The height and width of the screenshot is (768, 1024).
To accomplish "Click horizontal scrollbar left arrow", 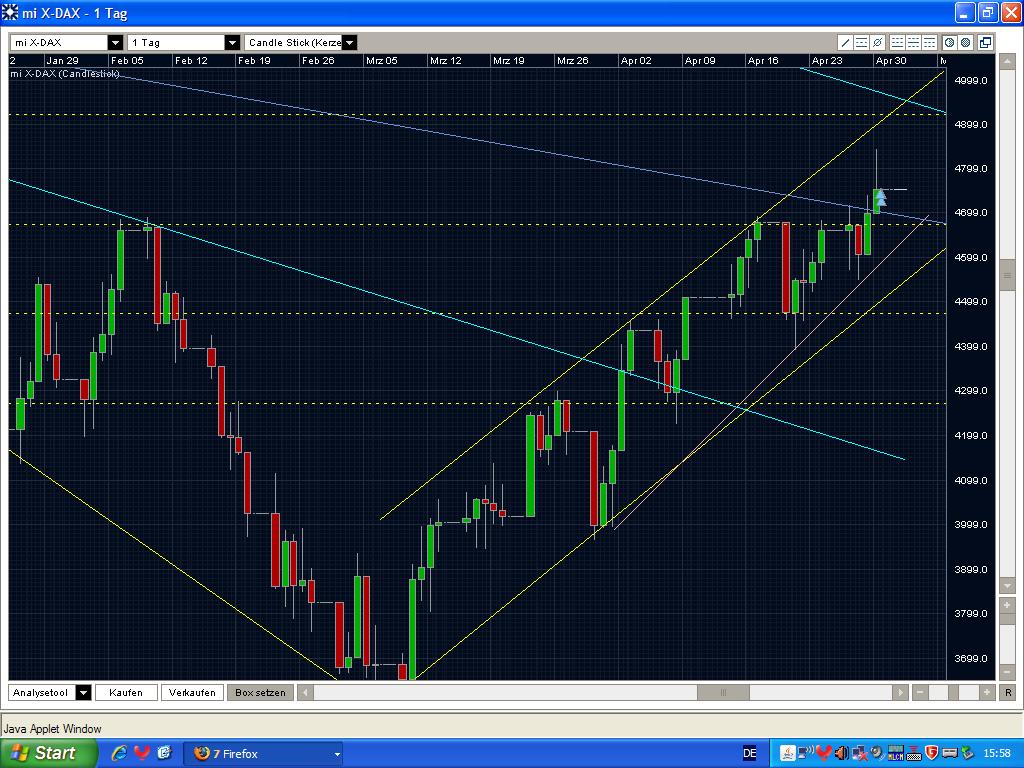I will [x=305, y=692].
